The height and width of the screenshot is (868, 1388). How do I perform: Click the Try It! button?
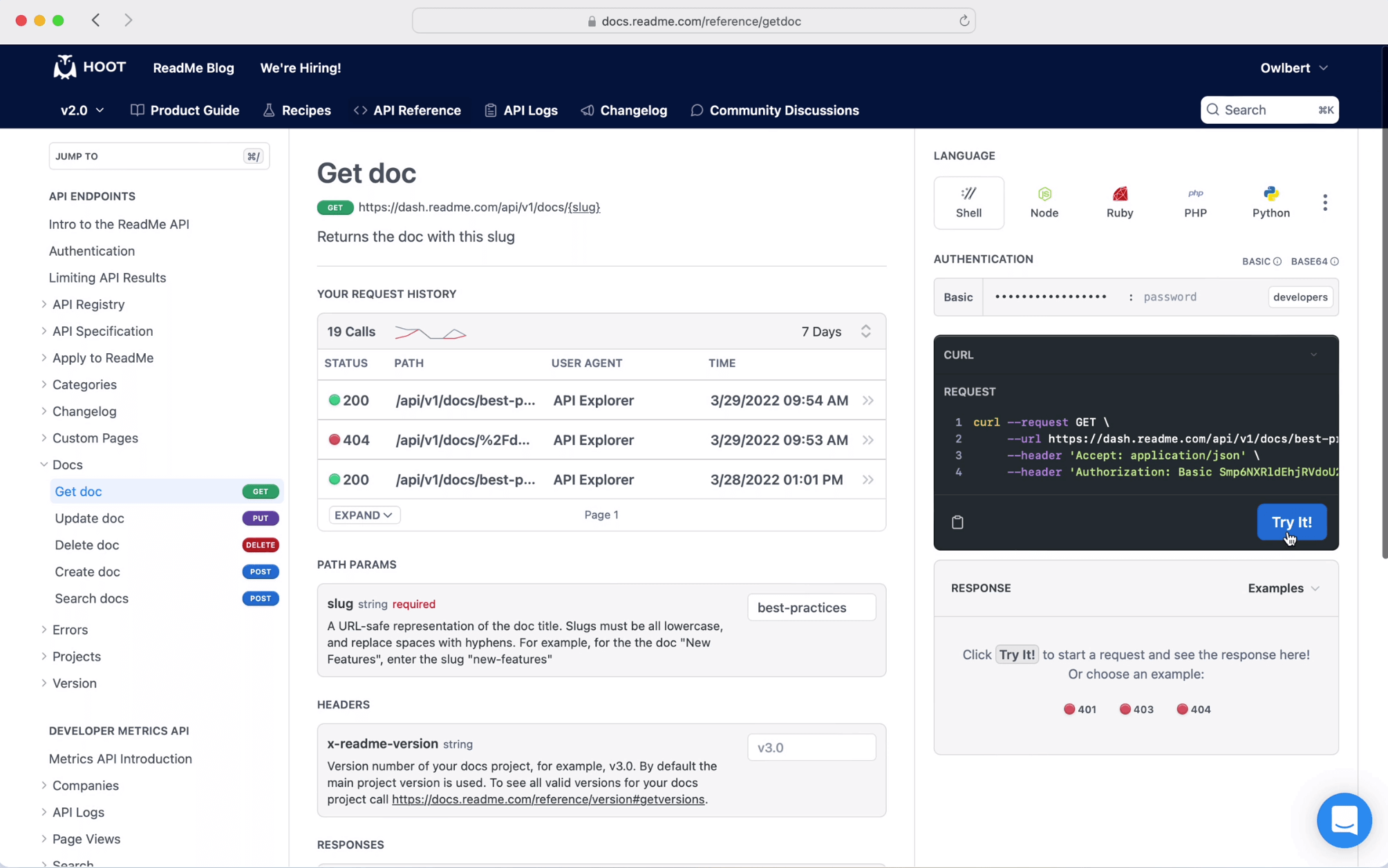pyautogui.click(x=1291, y=522)
